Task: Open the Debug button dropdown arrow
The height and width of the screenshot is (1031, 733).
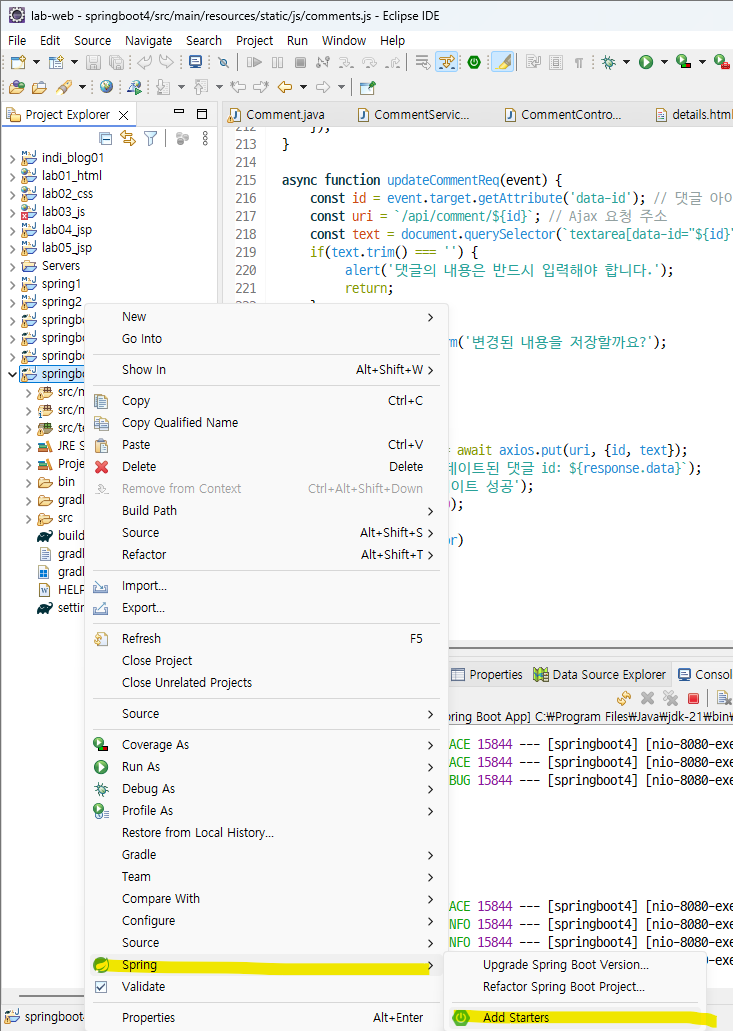Action: coord(627,62)
